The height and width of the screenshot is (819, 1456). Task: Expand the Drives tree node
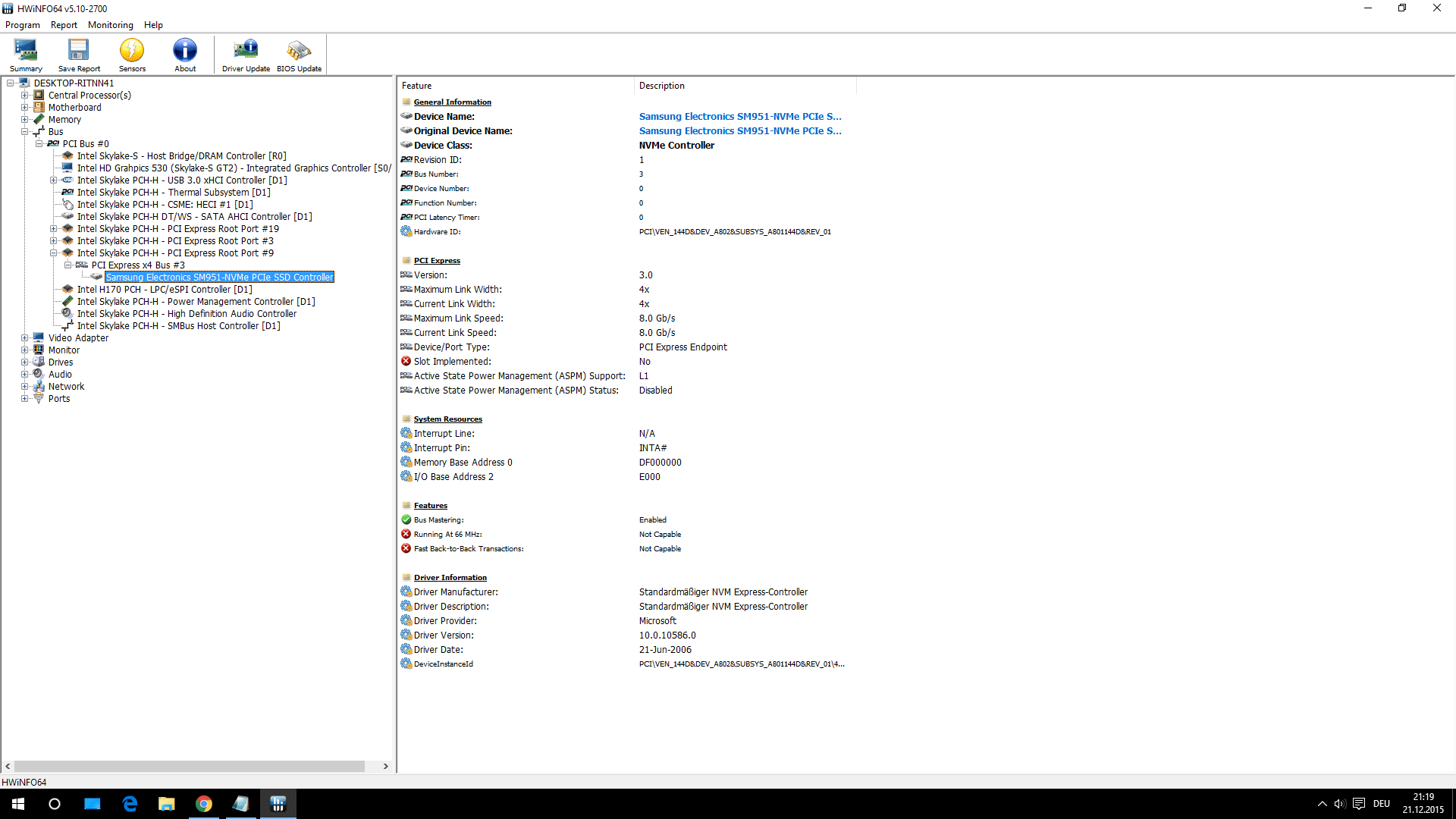pyautogui.click(x=25, y=362)
